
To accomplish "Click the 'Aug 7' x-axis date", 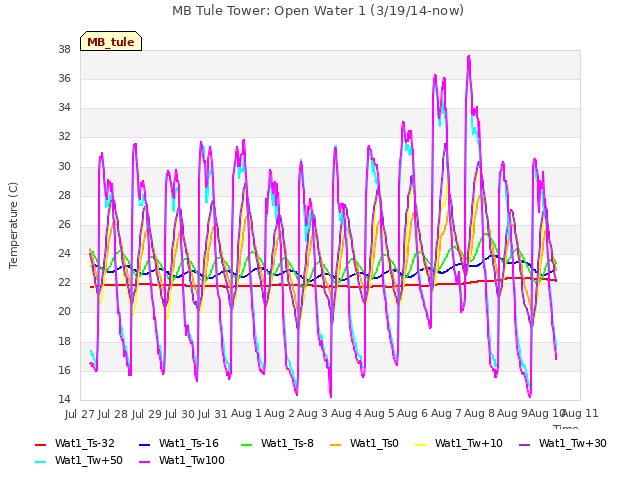I will [x=446, y=414].
